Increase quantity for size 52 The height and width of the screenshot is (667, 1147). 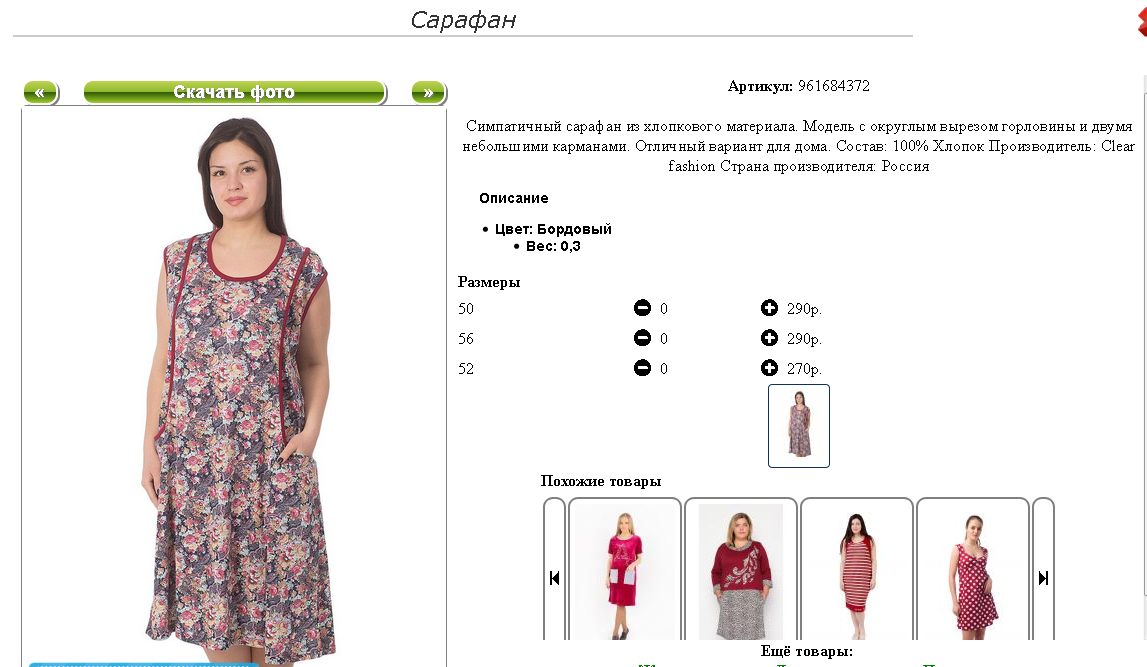[769, 368]
